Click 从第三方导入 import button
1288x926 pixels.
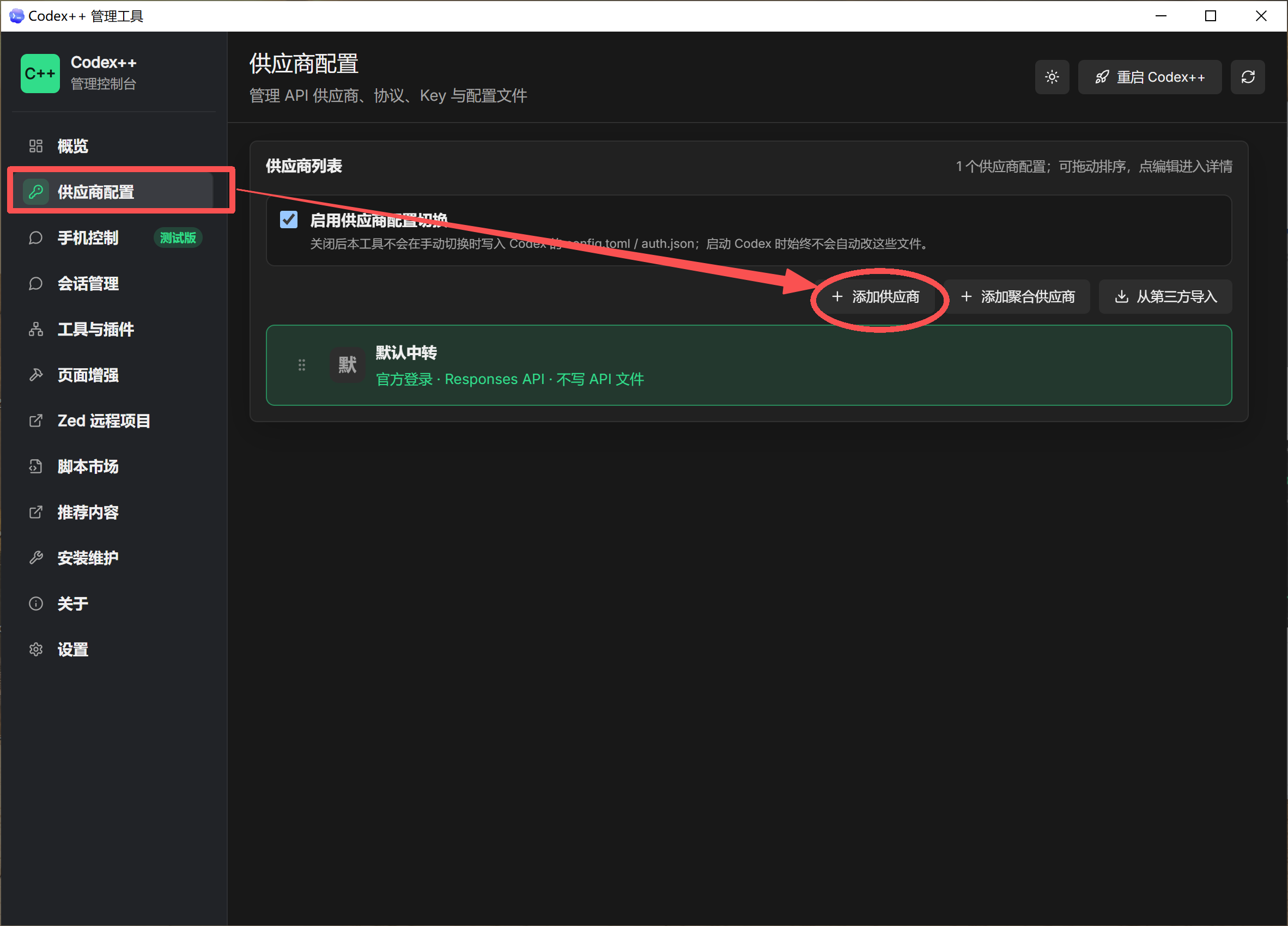(1165, 296)
